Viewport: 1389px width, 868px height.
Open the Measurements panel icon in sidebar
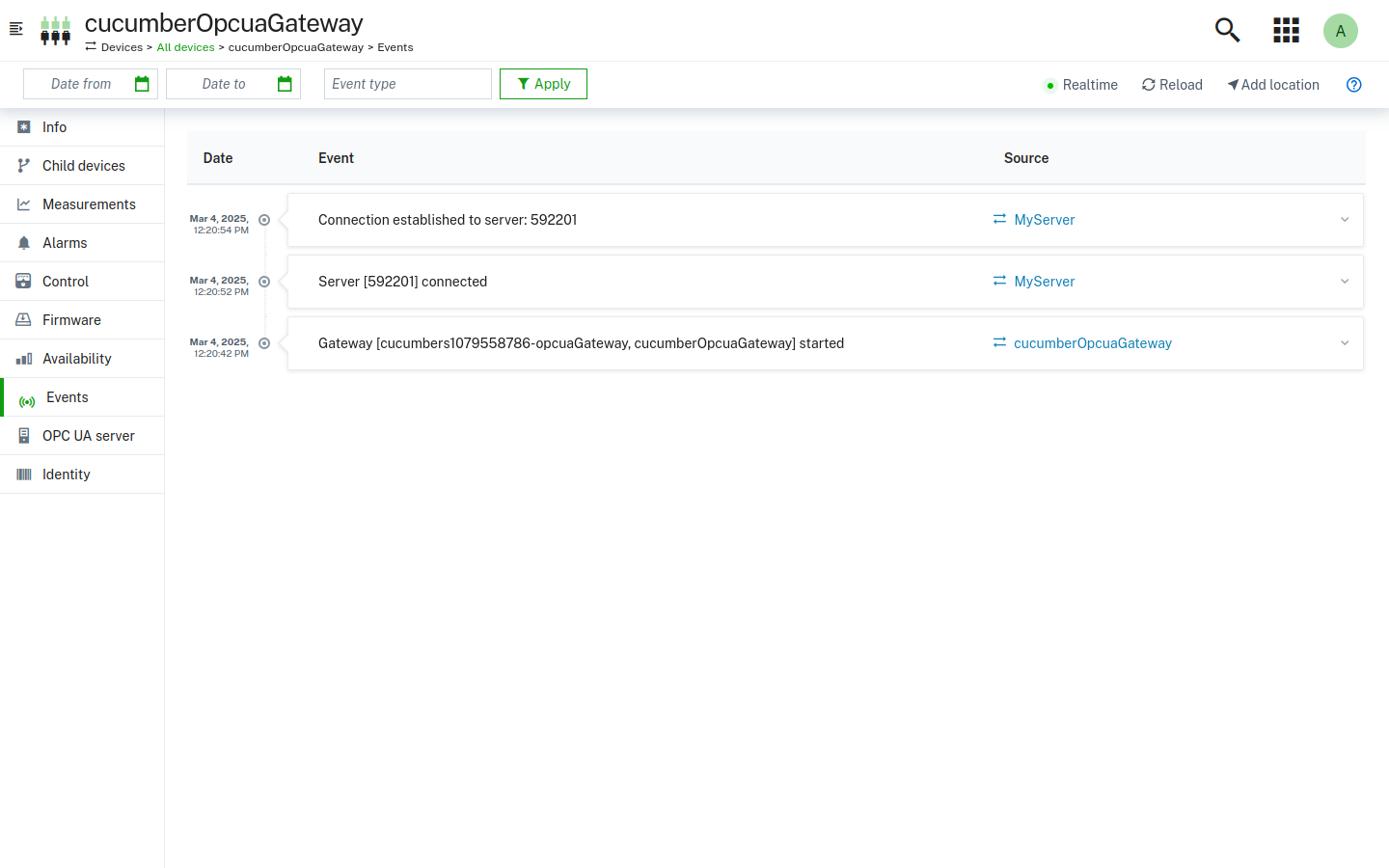(x=24, y=203)
